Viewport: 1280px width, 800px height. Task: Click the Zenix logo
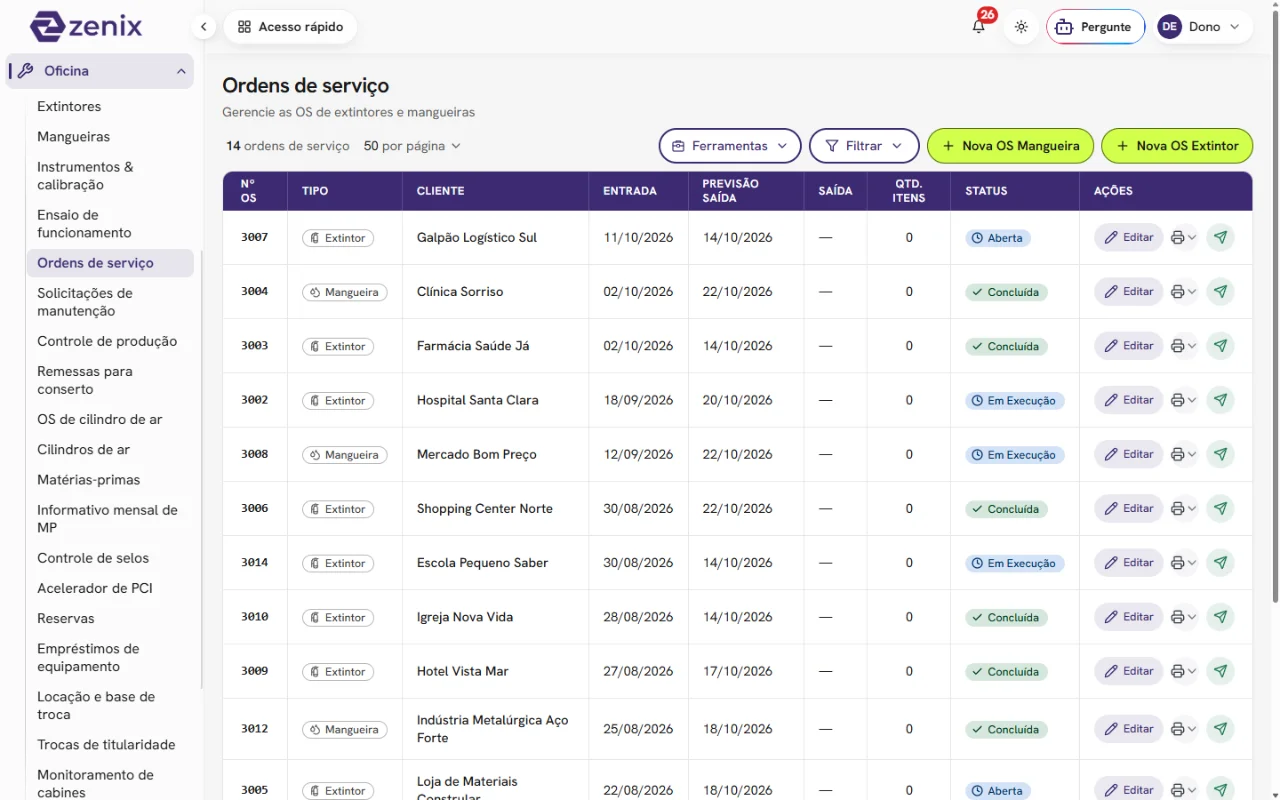[x=86, y=27]
